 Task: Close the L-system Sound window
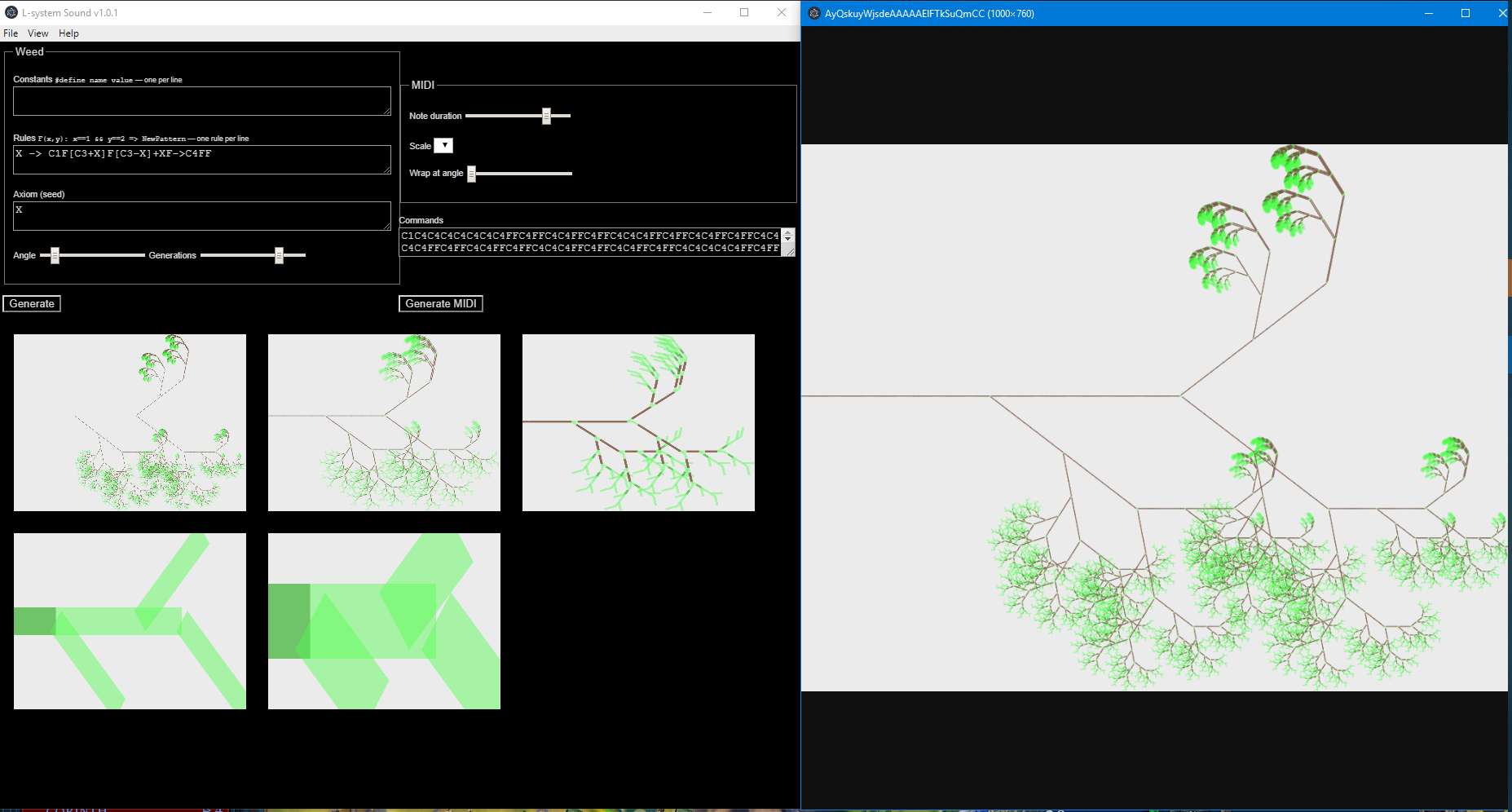(x=782, y=12)
